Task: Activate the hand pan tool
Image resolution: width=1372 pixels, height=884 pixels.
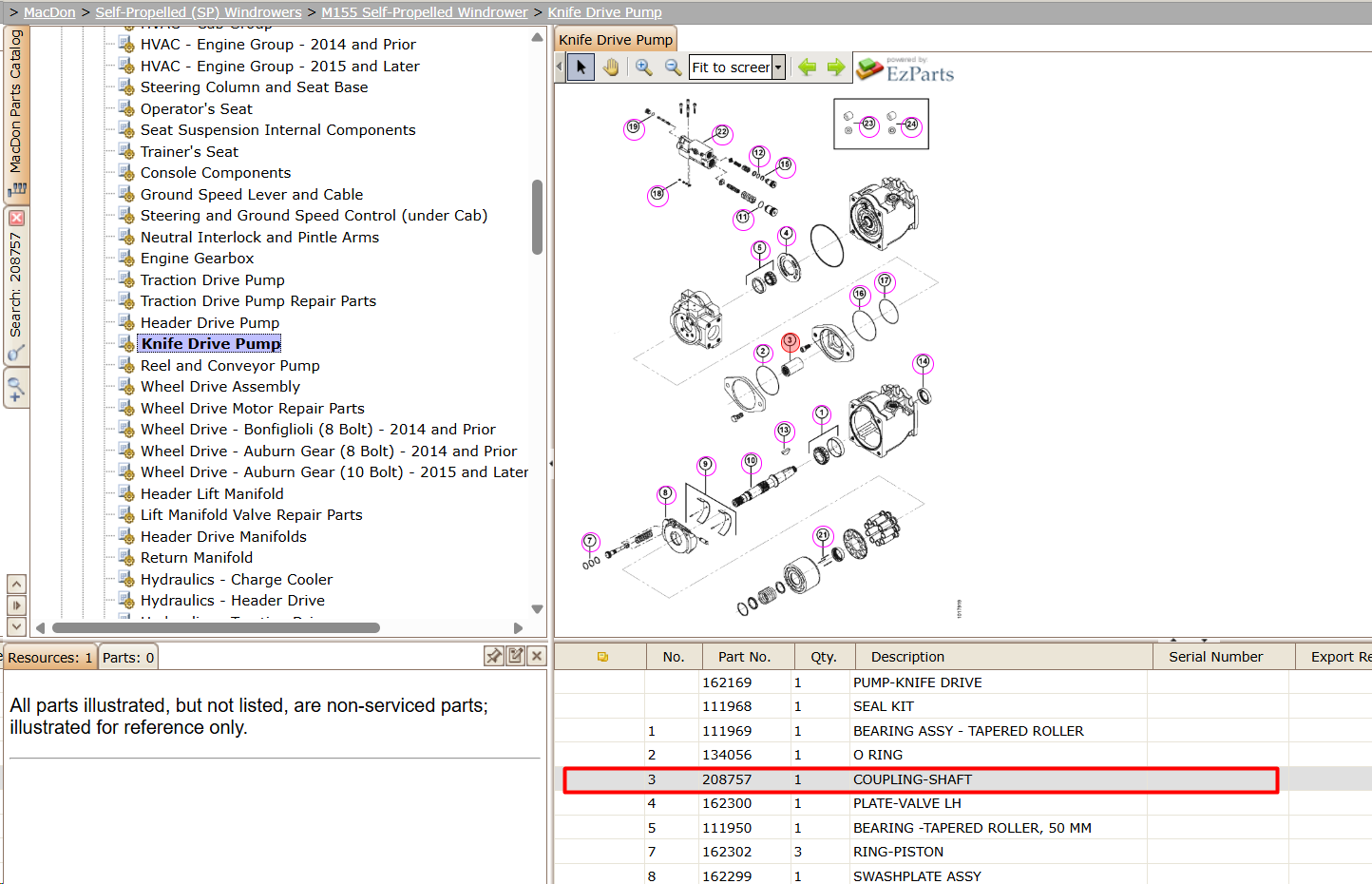Action: 611,67
